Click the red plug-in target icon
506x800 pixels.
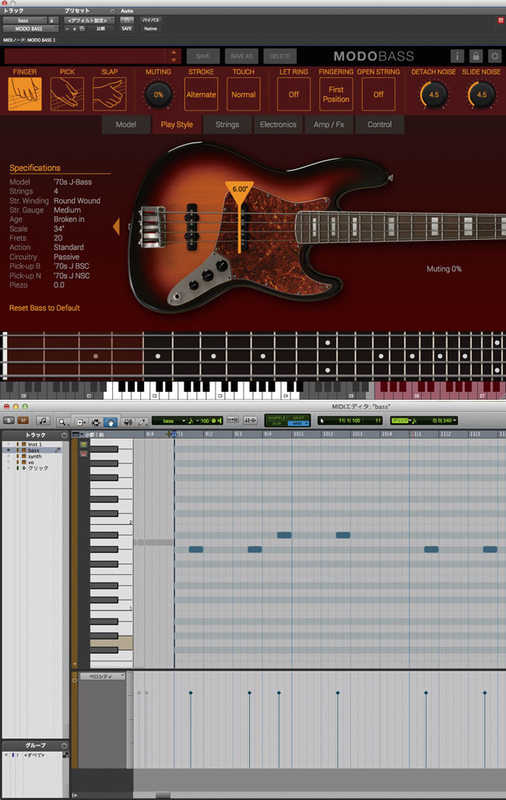[500, 20]
